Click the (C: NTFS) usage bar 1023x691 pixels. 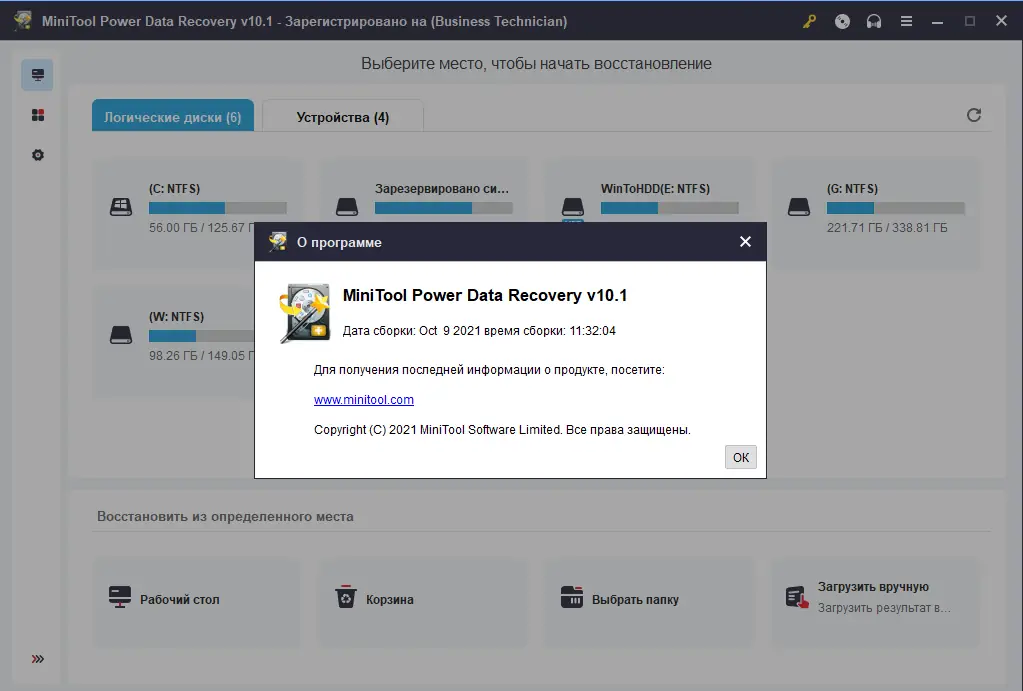pos(218,208)
